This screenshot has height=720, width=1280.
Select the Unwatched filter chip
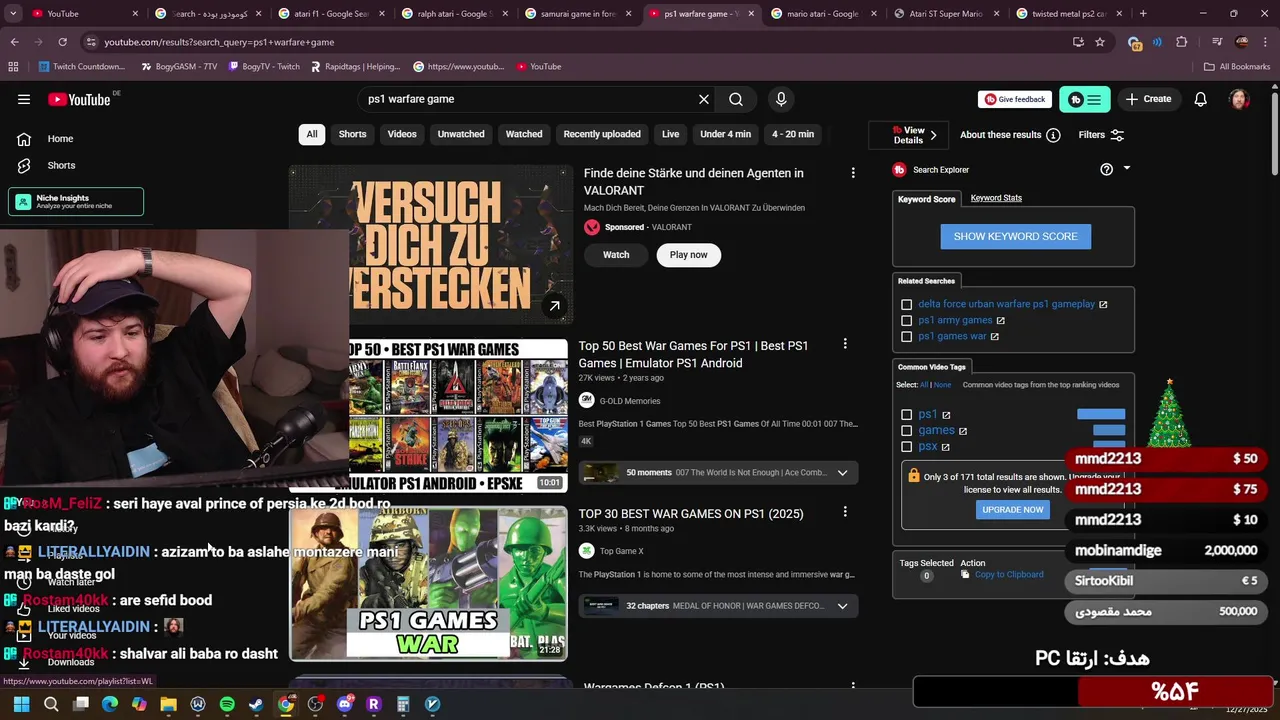pos(461,134)
